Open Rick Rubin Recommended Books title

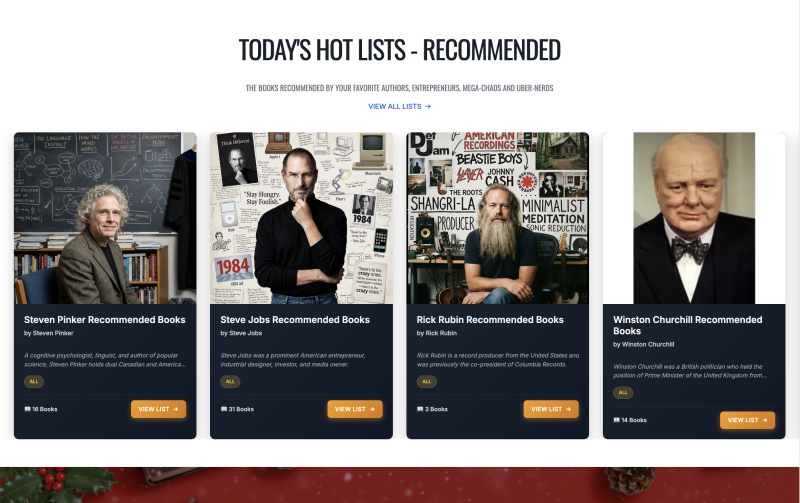click(490, 320)
